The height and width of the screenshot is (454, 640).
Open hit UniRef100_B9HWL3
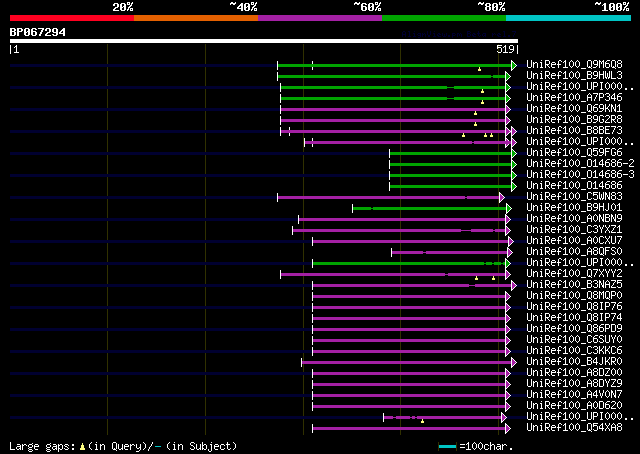pos(574,76)
